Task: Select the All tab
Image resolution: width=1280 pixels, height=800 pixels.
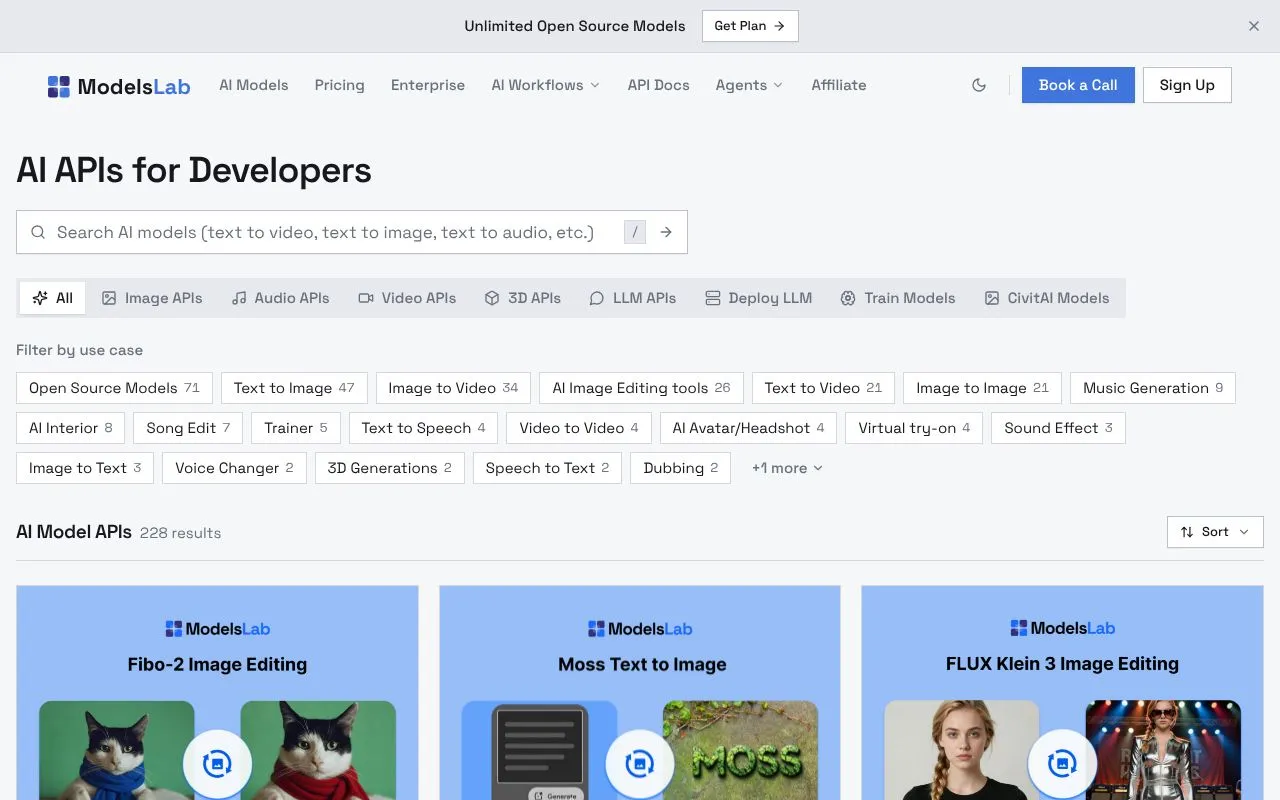Action: 53,298
